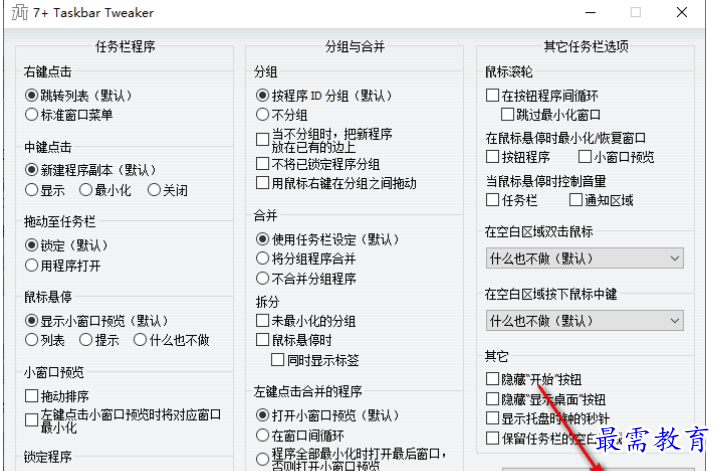Select 什么也不做 radio under 鼠标悬停
This screenshot has height=471, width=717.
pyautogui.click(x=140, y=340)
